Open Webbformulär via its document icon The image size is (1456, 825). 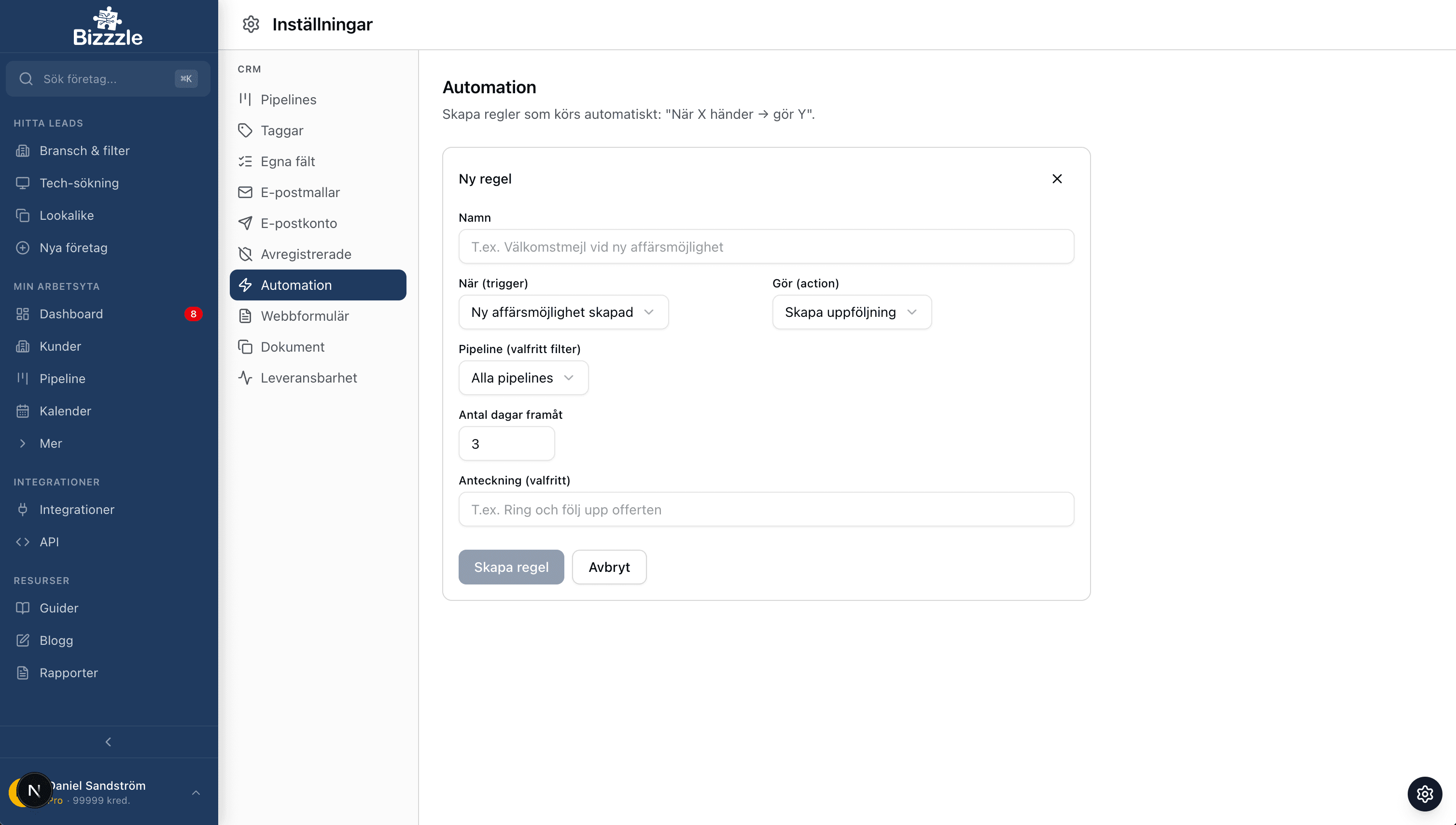click(x=246, y=315)
